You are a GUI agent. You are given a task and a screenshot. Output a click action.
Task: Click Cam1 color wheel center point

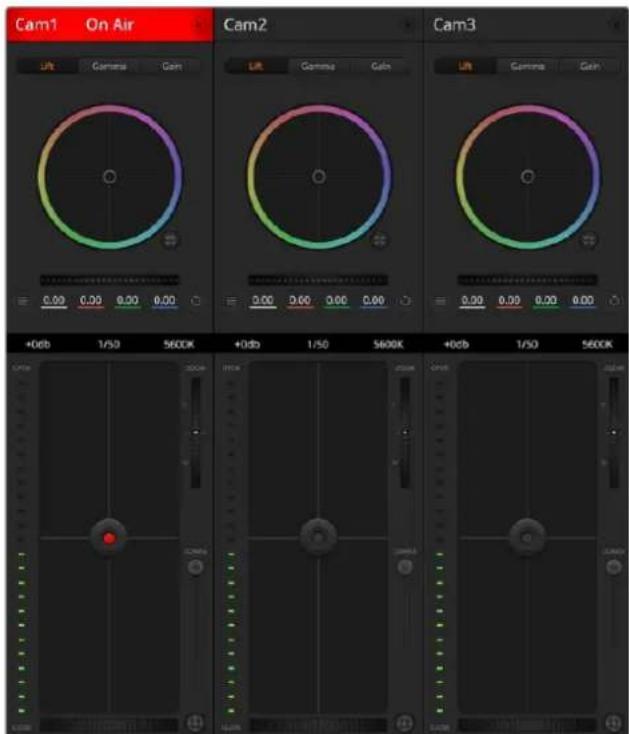coord(109,176)
